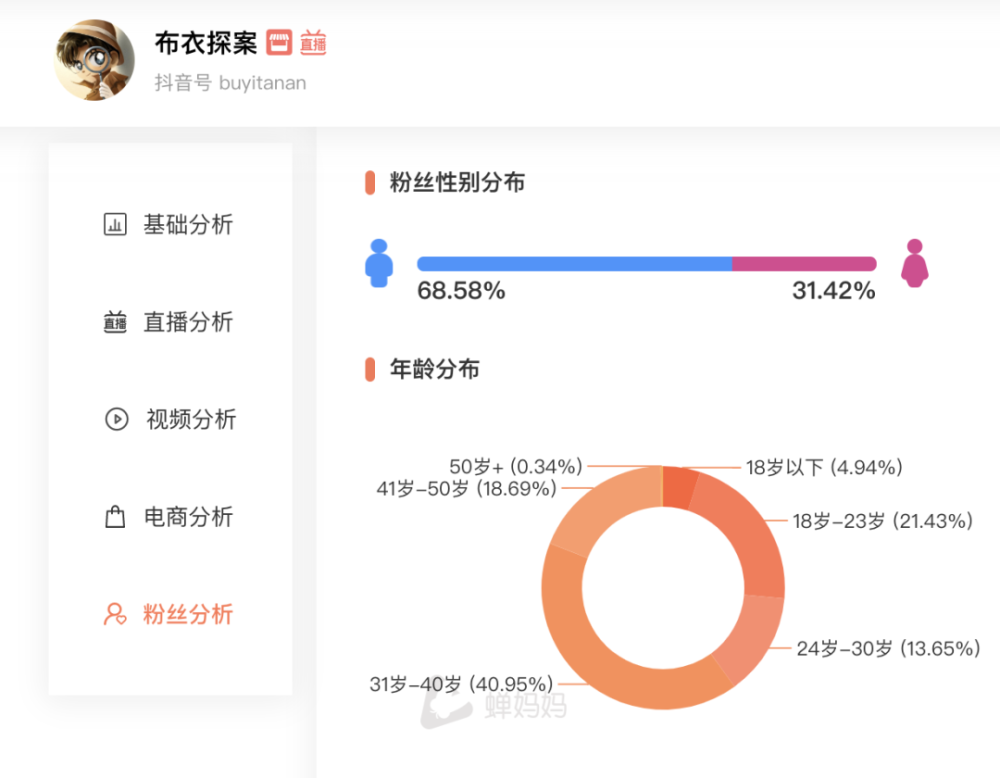Click the 基础分析 bar chart icon
This screenshot has height=778, width=1000.
116,225
